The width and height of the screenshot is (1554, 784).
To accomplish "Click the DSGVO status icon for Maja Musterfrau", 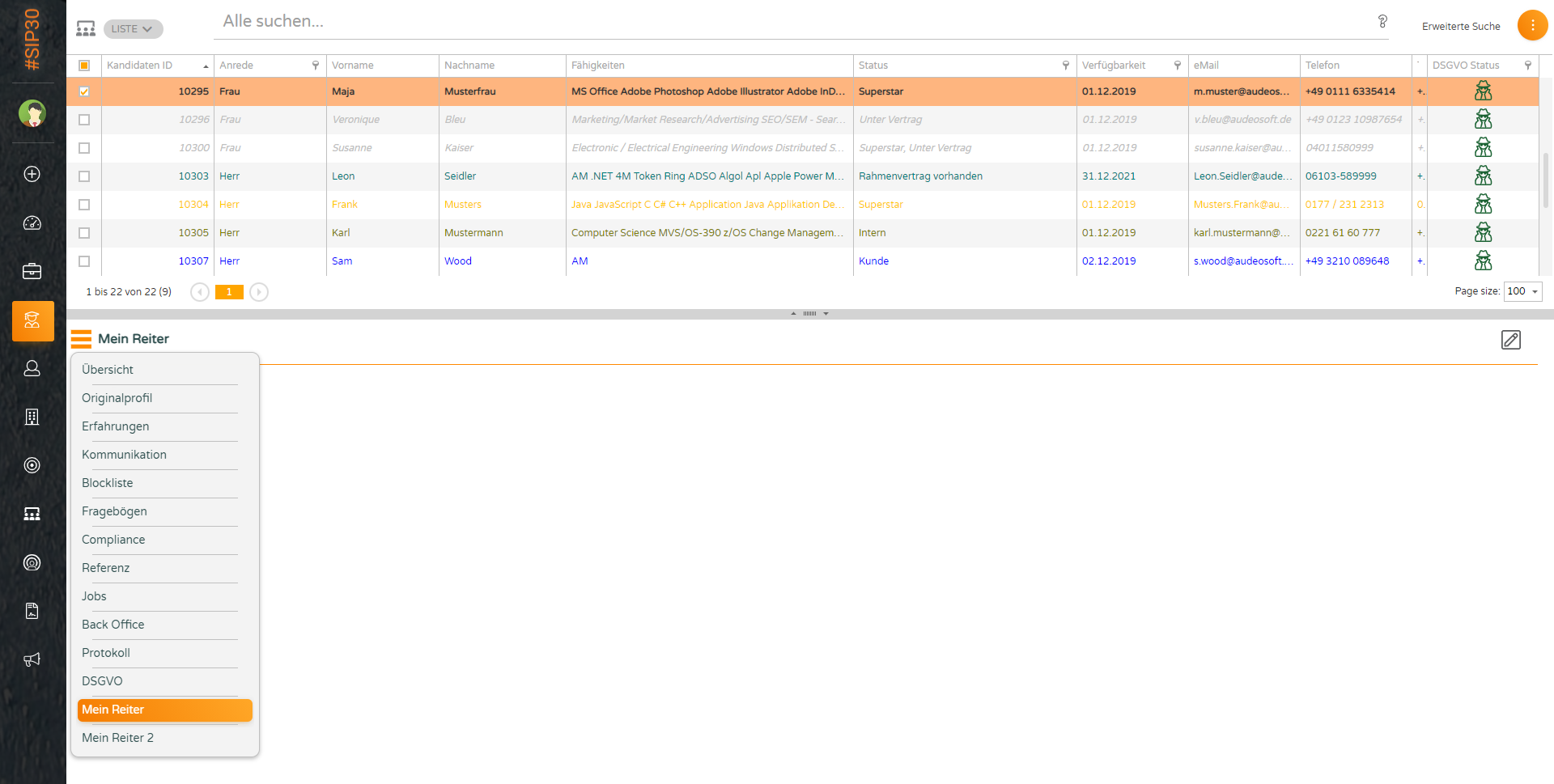I will pos(1483,91).
